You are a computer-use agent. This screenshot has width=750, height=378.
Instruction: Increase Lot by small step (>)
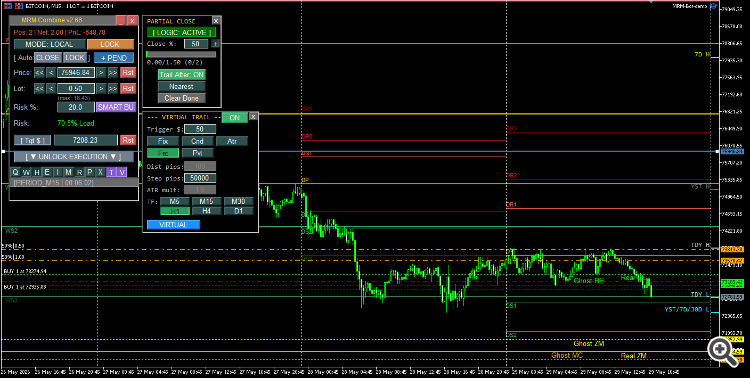tap(101, 89)
